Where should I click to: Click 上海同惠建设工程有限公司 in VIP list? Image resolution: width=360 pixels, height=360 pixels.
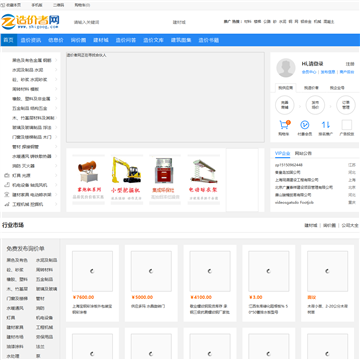(298, 180)
